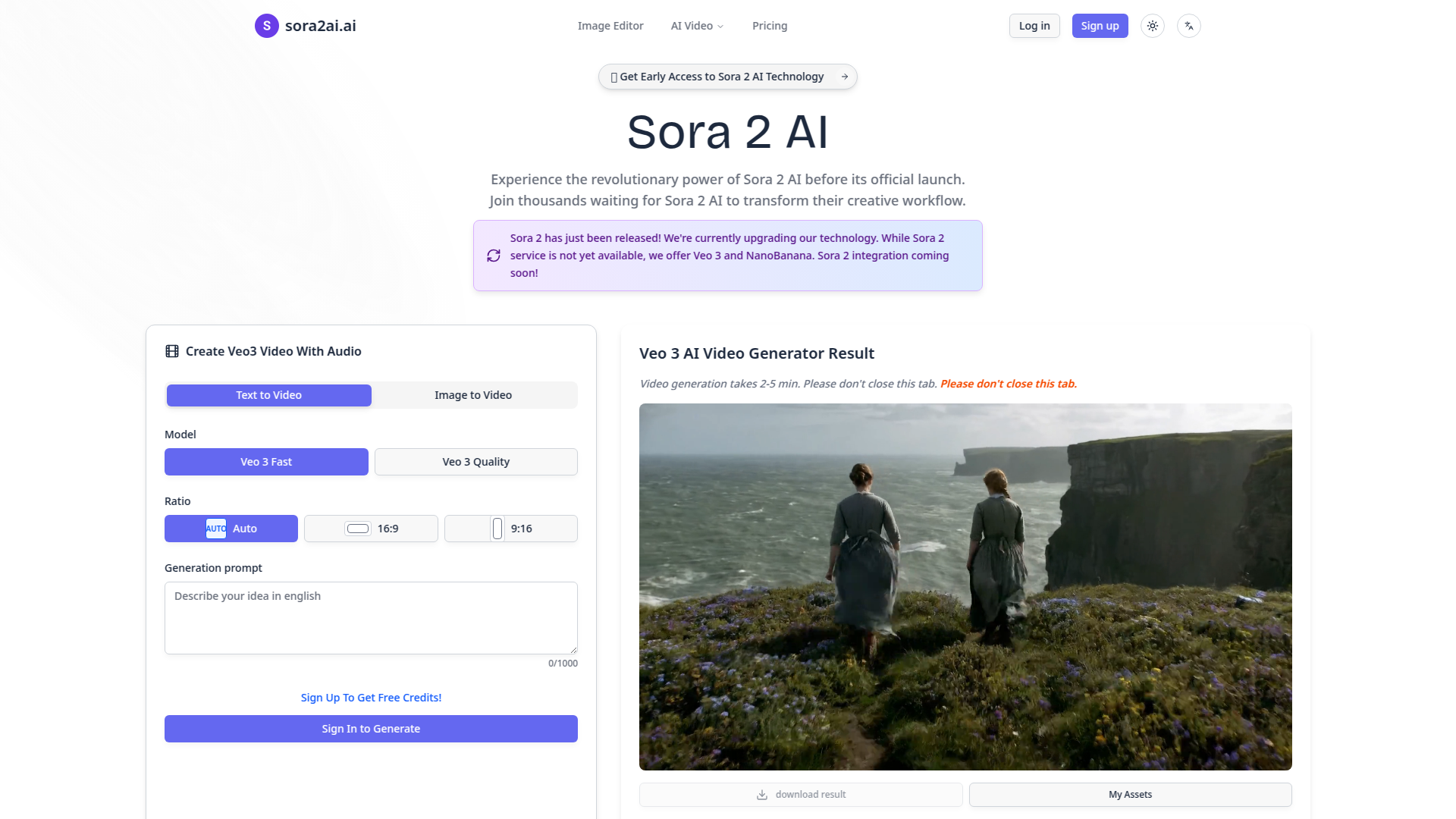Choose the 9:16 vertical ratio
The image size is (1456, 819).
tap(510, 529)
